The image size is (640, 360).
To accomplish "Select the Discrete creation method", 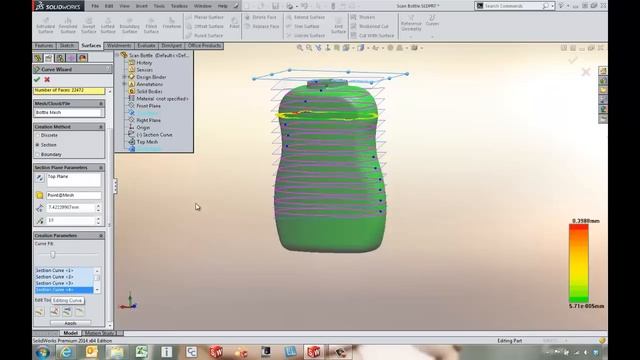I will click(38, 135).
